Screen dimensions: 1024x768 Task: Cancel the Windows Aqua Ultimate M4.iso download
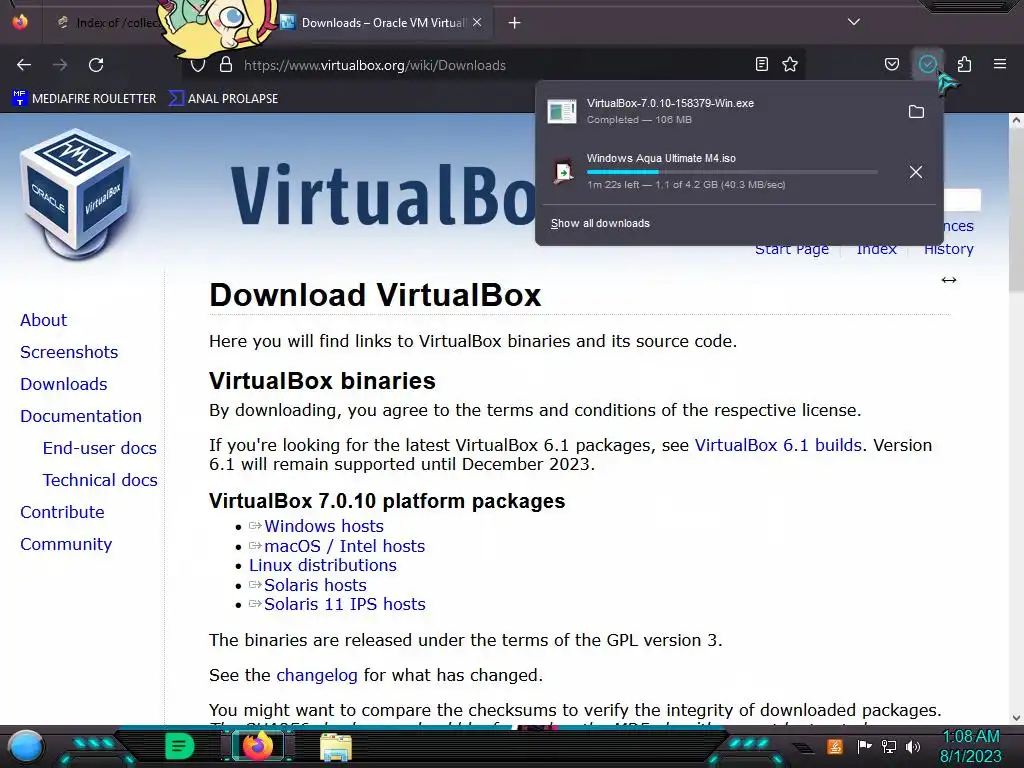[916, 172]
